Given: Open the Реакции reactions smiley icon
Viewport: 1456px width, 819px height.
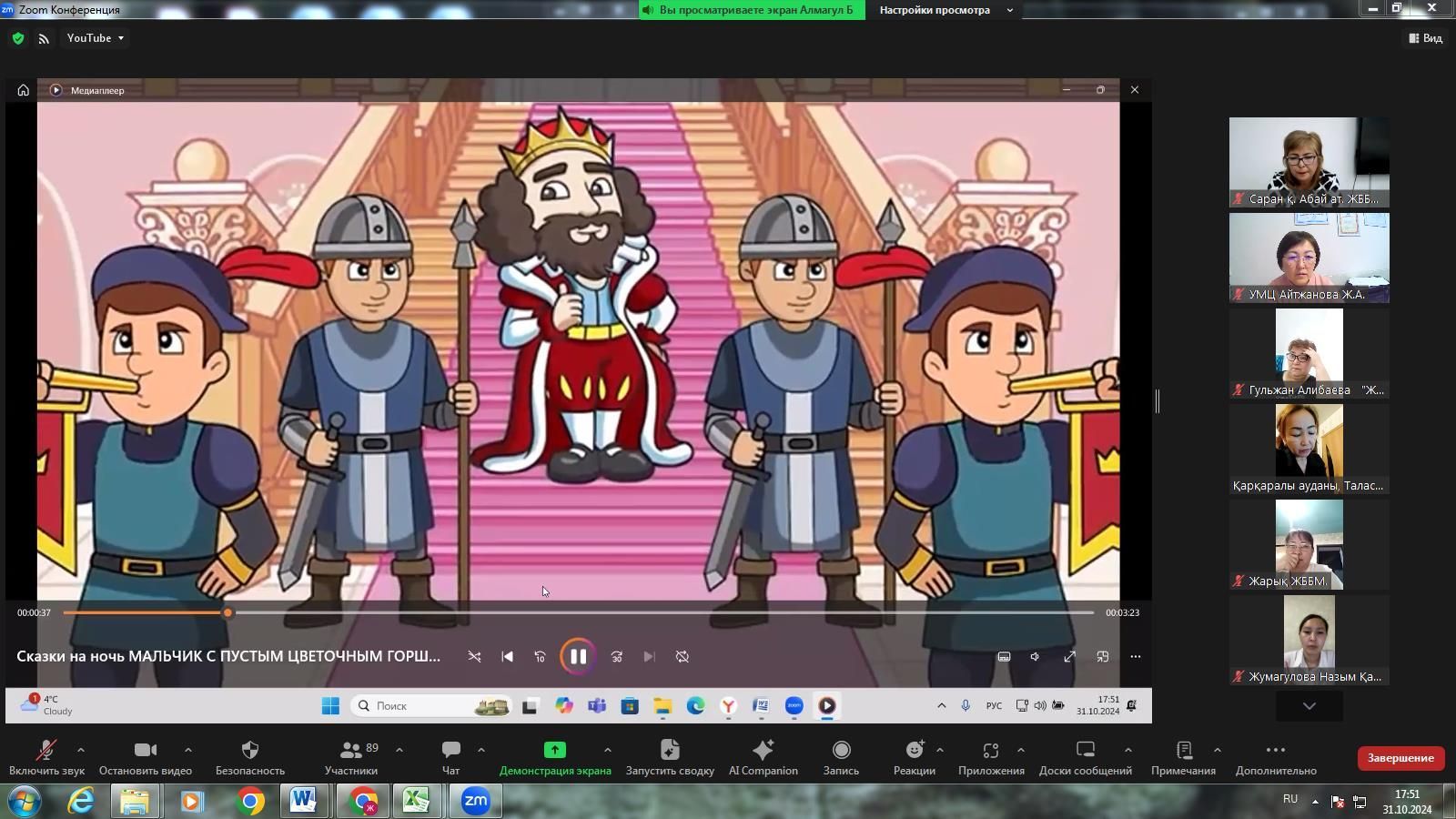Looking at the screenshot, I should (x=914, y=750).
